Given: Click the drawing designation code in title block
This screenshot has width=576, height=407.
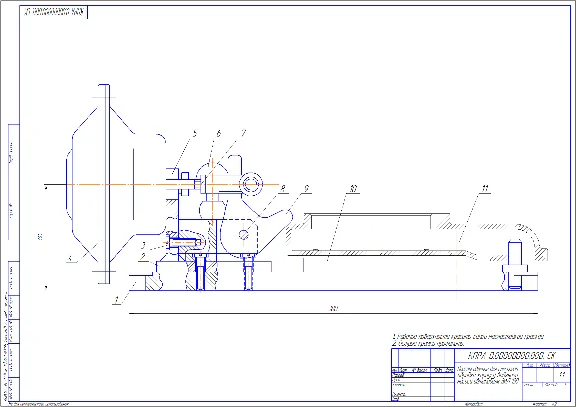Looking at the screenshot, I should 512,356.
